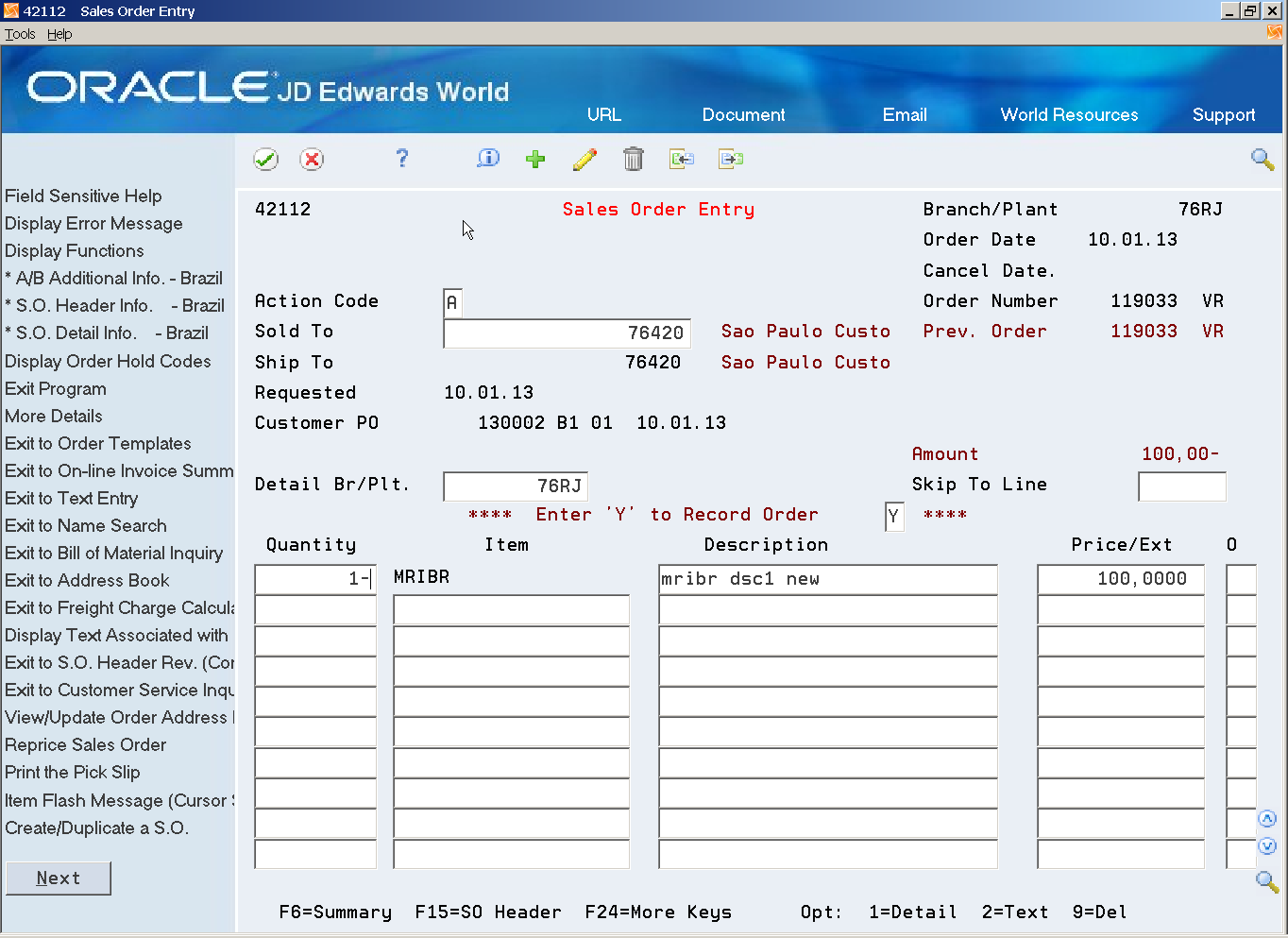
Task: Choose Exit to On-line Invoice Summary
Action: point(119,470)
